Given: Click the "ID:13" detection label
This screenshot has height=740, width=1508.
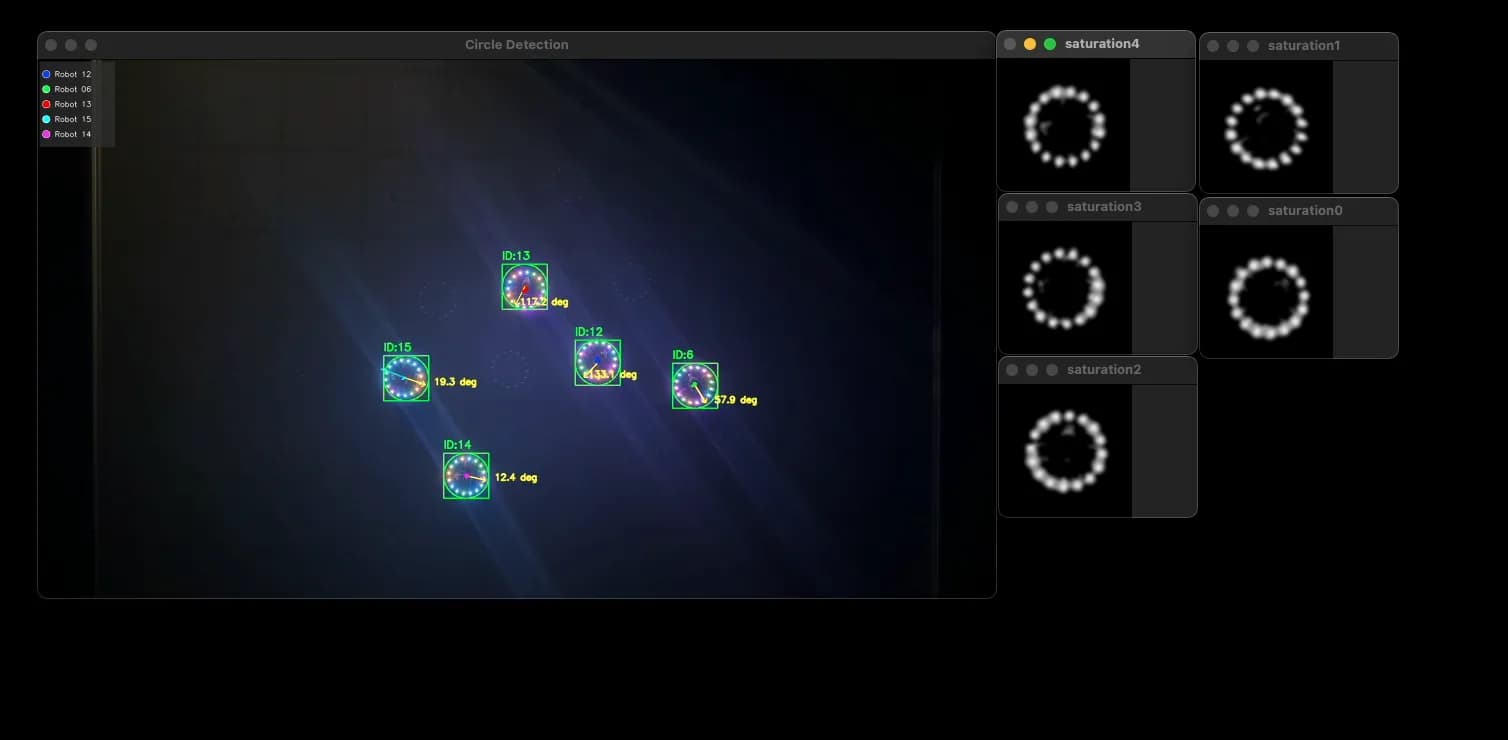Looking at the screenshot, I should pos(516,256).
